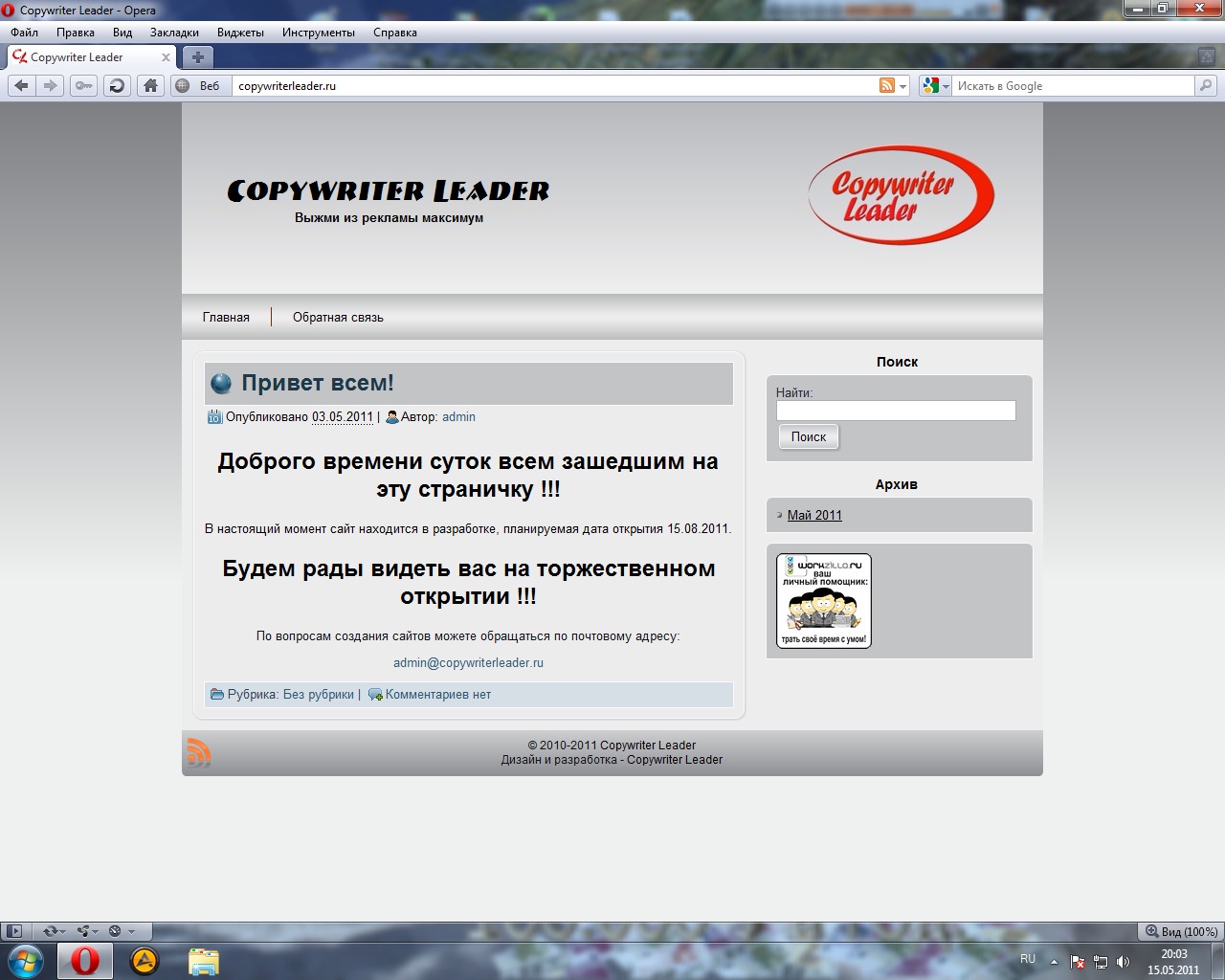The image size is (1225, 980).
Task: Click the sync arrows icon in the status bar
Action: [50, 930]
